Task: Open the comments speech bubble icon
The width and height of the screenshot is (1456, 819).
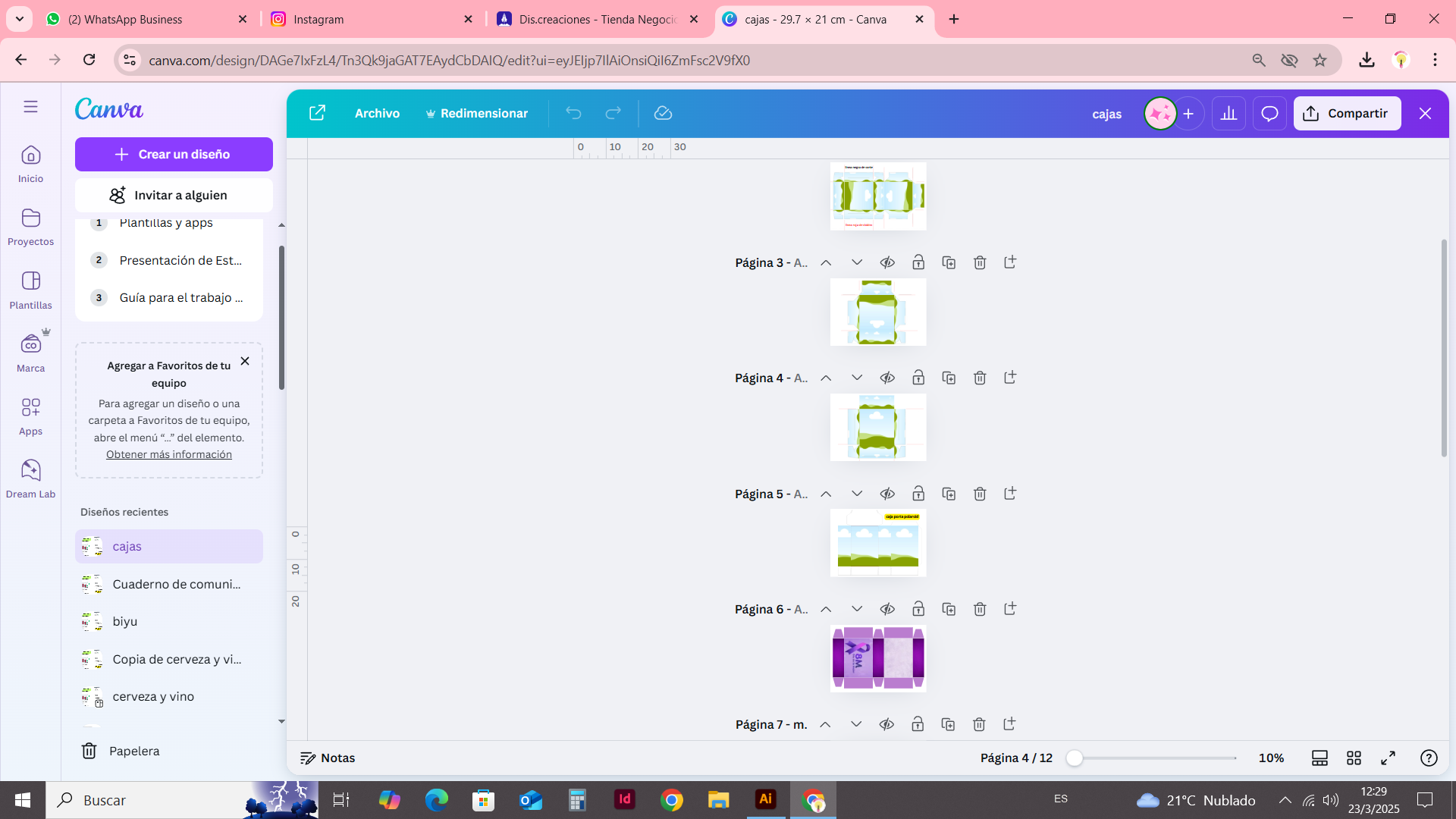Action: tap(1269, 114)
